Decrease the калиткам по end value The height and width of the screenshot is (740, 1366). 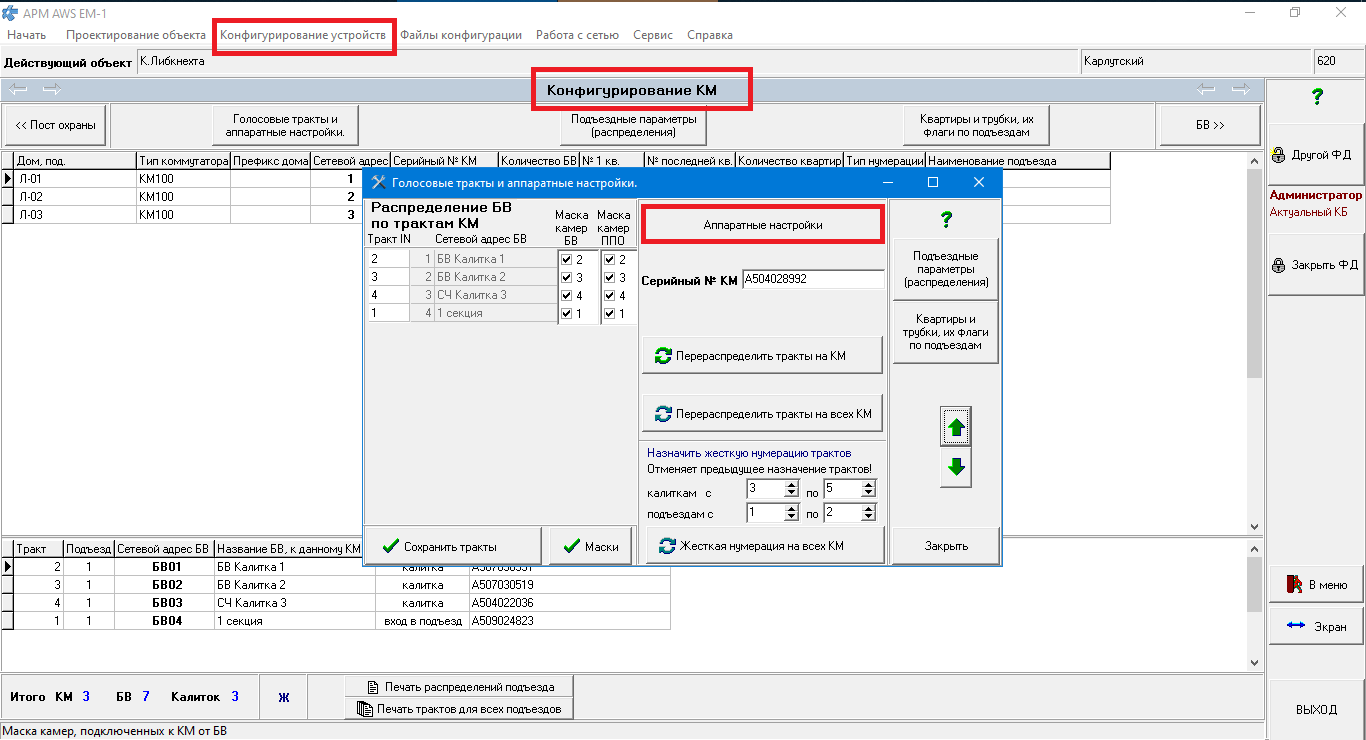click(x=868, y=493)
